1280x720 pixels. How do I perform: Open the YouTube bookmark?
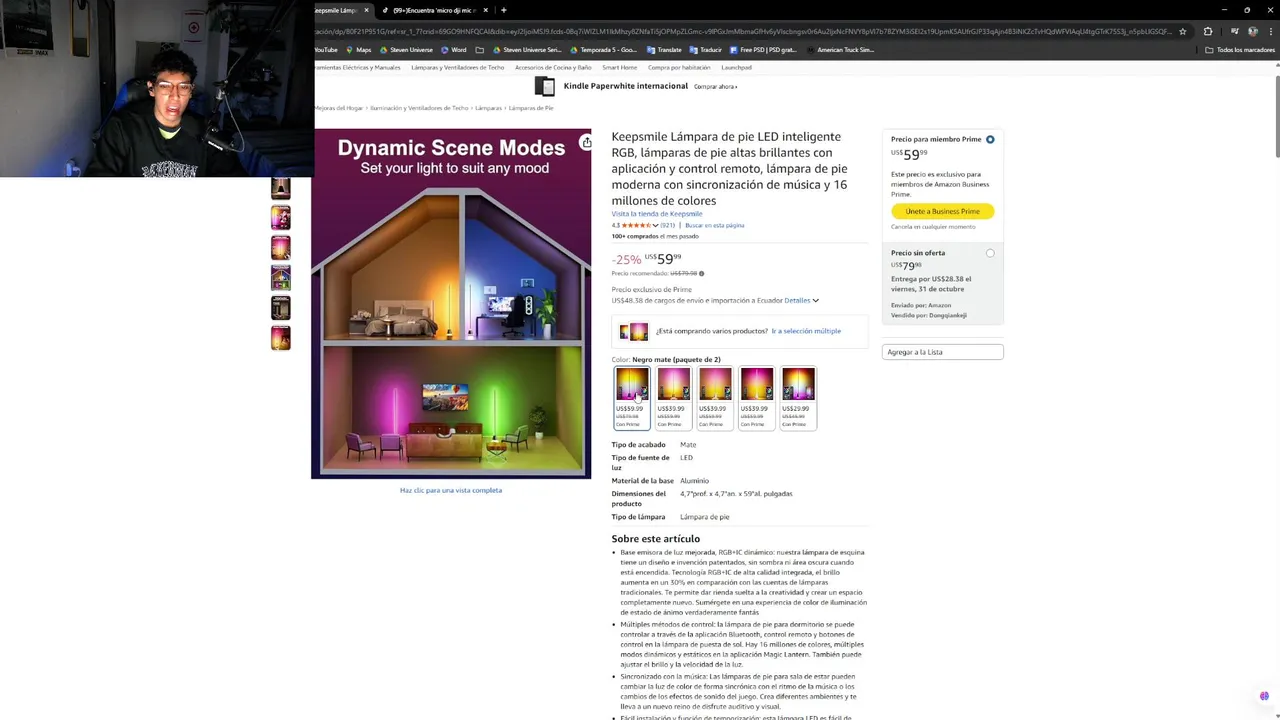click(x=326, y=50)
